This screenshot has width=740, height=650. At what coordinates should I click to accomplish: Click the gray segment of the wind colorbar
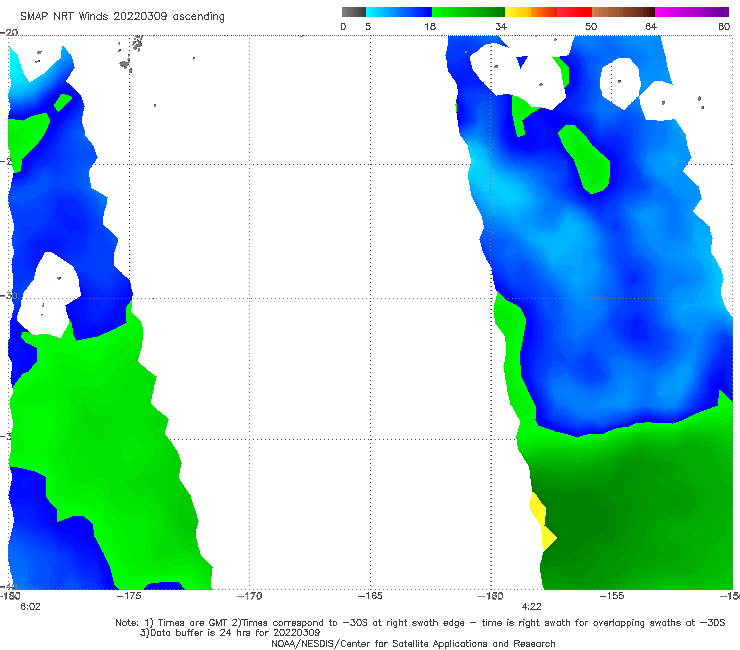(x=354, y=12)
